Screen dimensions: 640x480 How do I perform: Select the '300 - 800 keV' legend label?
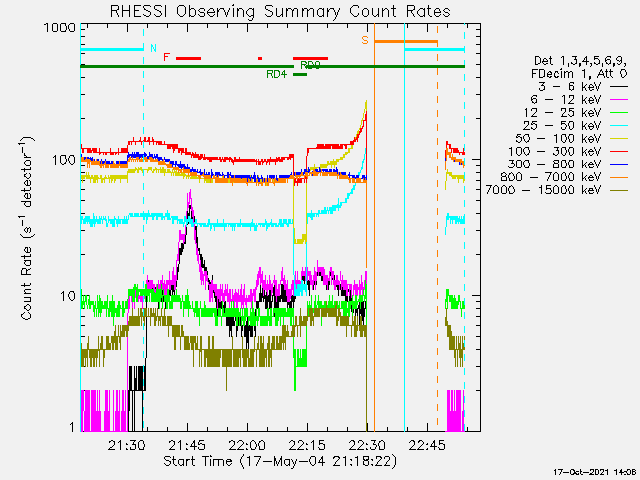(555, 164)
